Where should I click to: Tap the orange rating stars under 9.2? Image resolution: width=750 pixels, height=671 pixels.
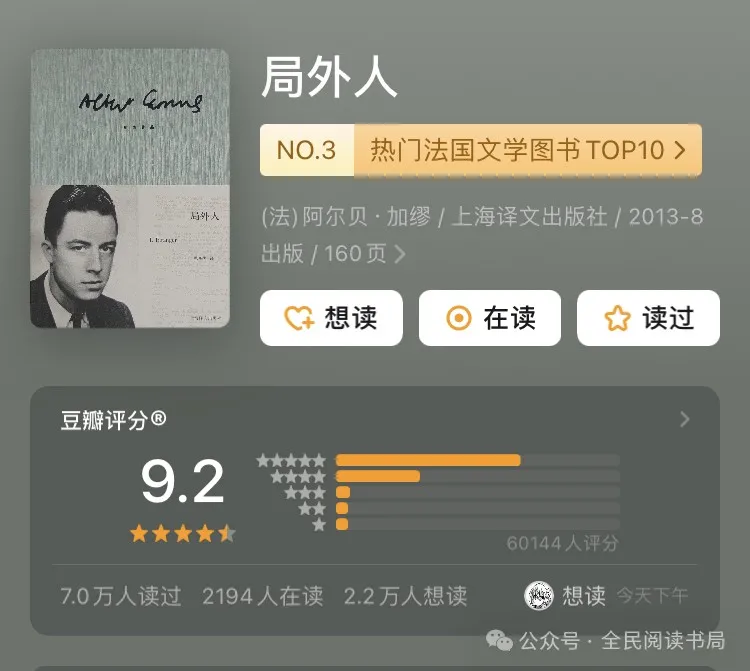(x=183, y=533)
